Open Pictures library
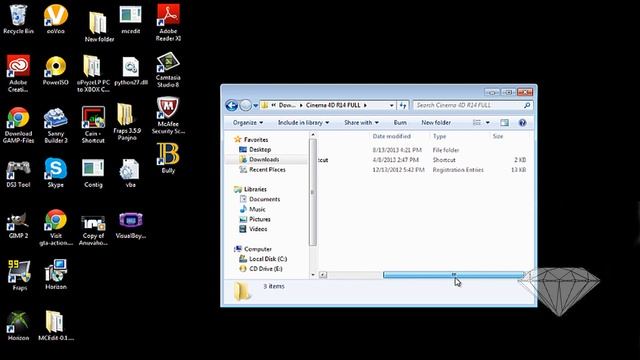 260,219
